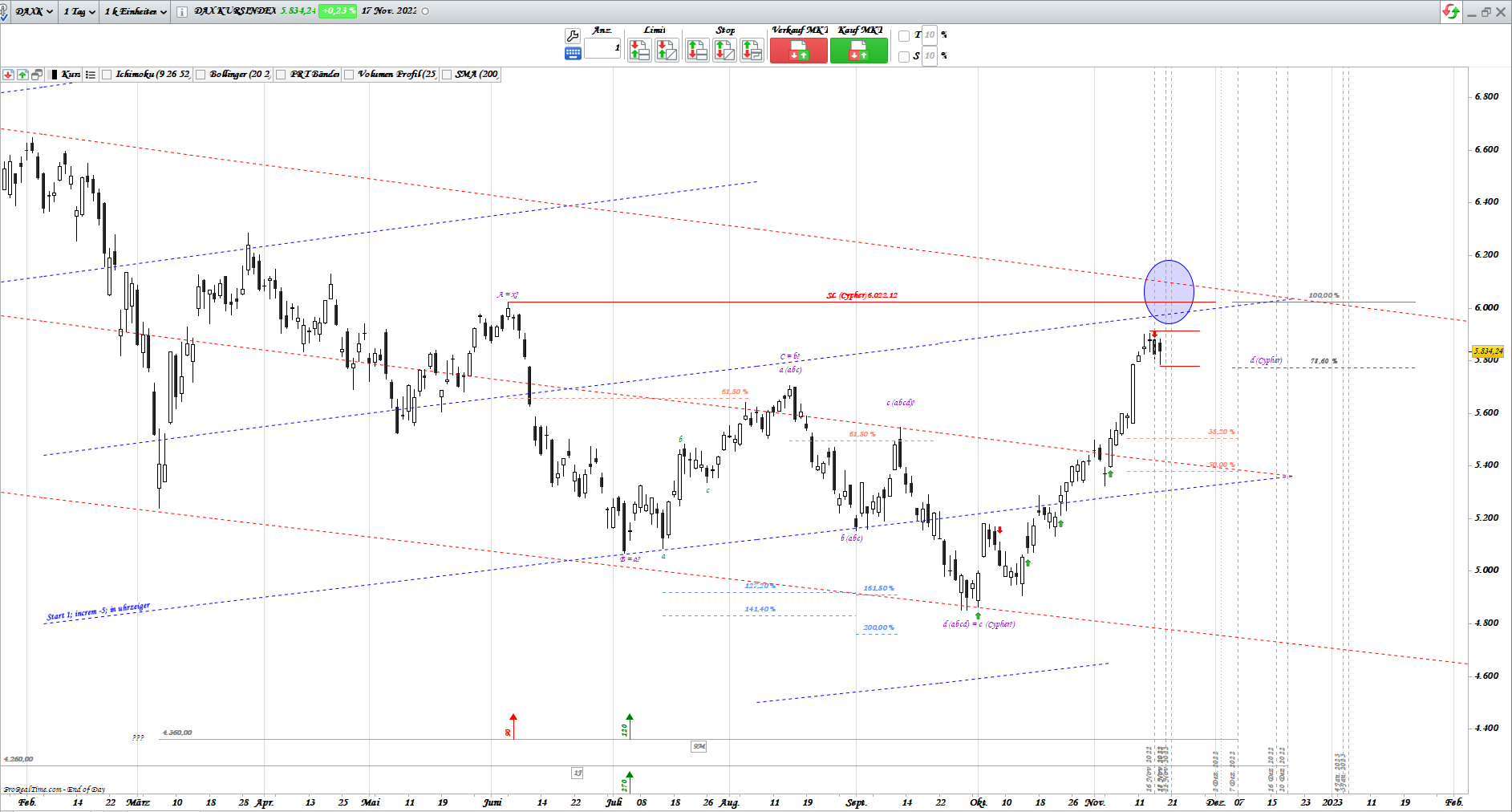The height and width of the screenshot is (812, 1512).
Task: Click the ProRealTime.com End of Day label
Action: tap(55, 790)
